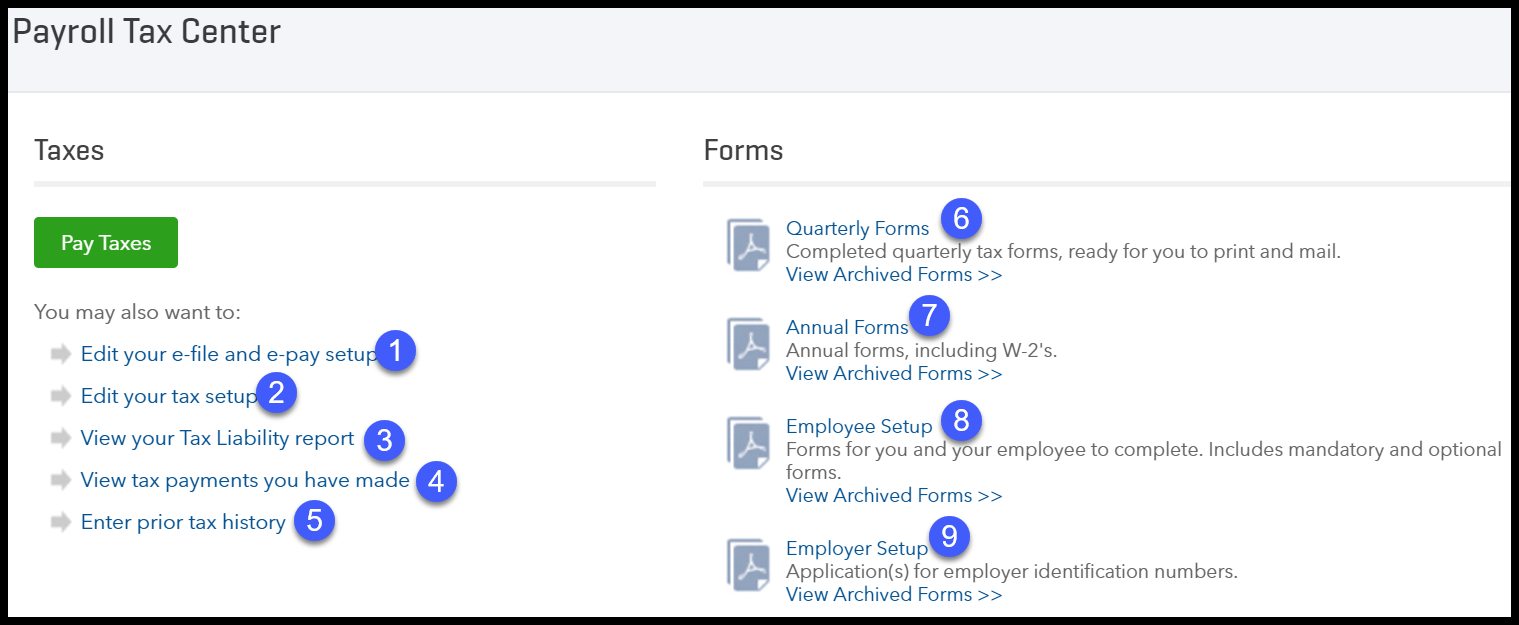
Task: Open the Quarterly Forms link
Action: tap(858, 228)
